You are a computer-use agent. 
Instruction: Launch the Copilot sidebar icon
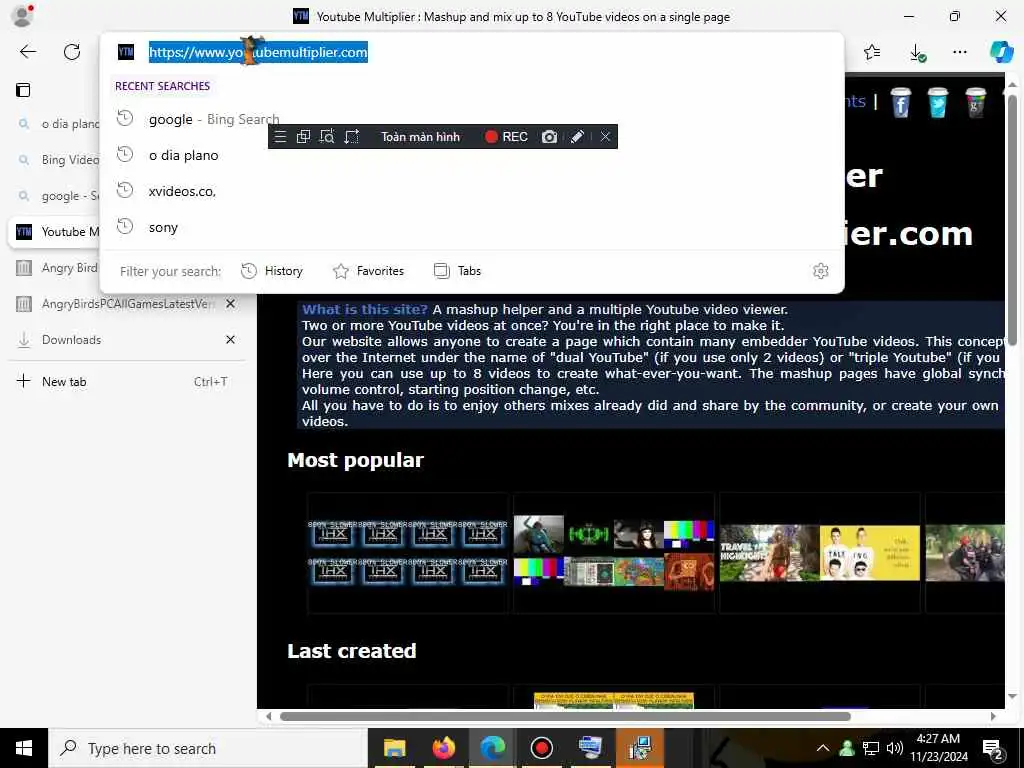(1001, 52)
